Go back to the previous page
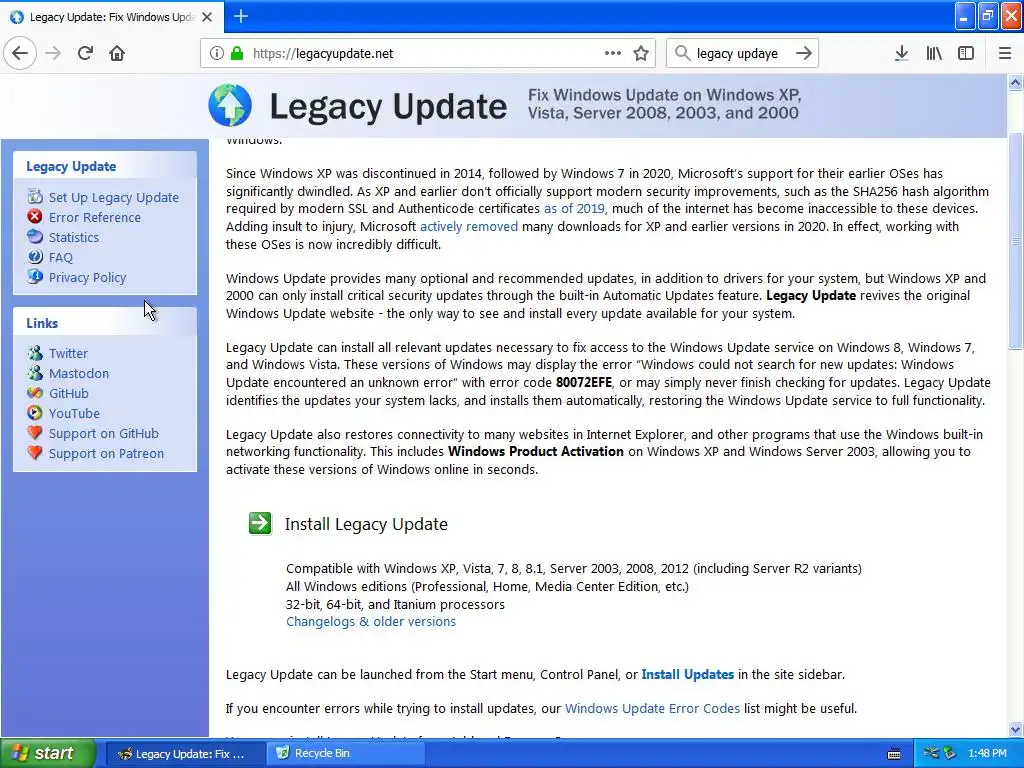1024x768 pixels. point(20,54)
